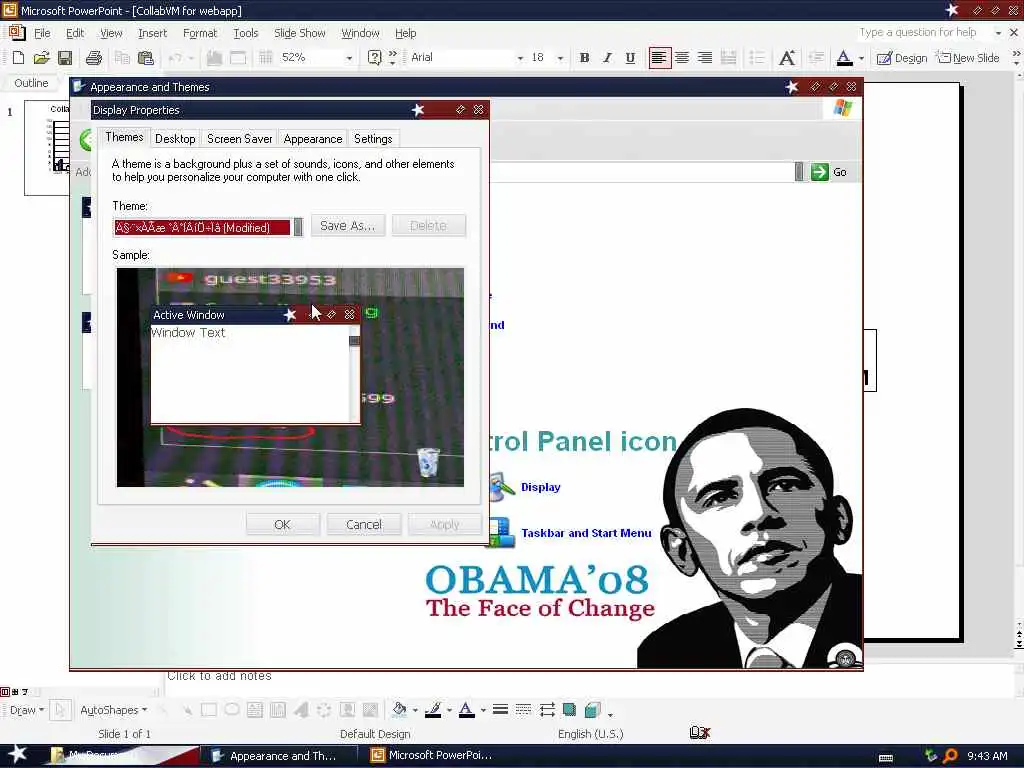Viewport: 1024px width, 768px height.
Task: Open the AutoShapes dropdown
Action: pyautogui.click(x=113, y=710)
